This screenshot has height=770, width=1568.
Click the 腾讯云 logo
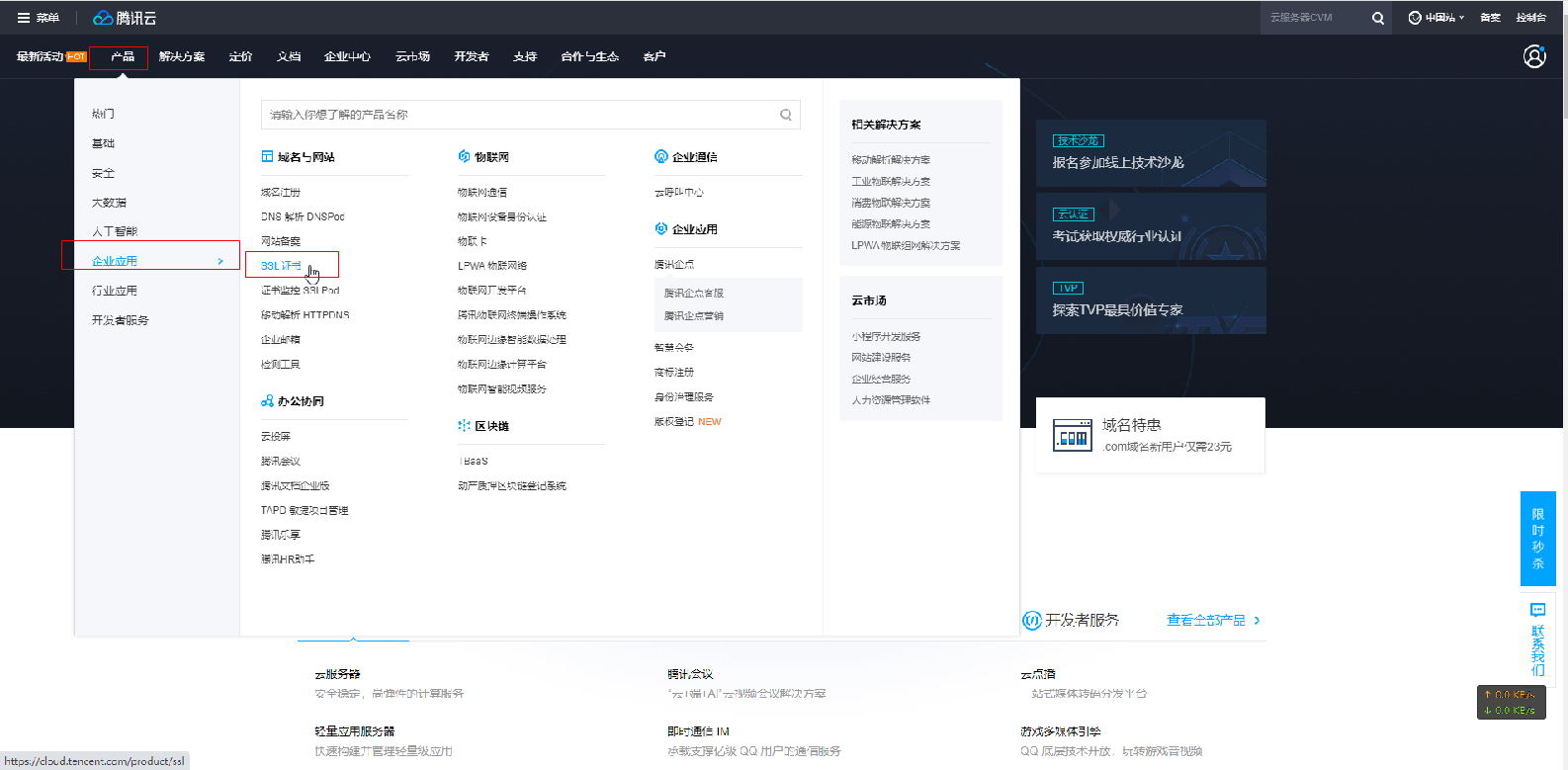[x=125, y=18]
